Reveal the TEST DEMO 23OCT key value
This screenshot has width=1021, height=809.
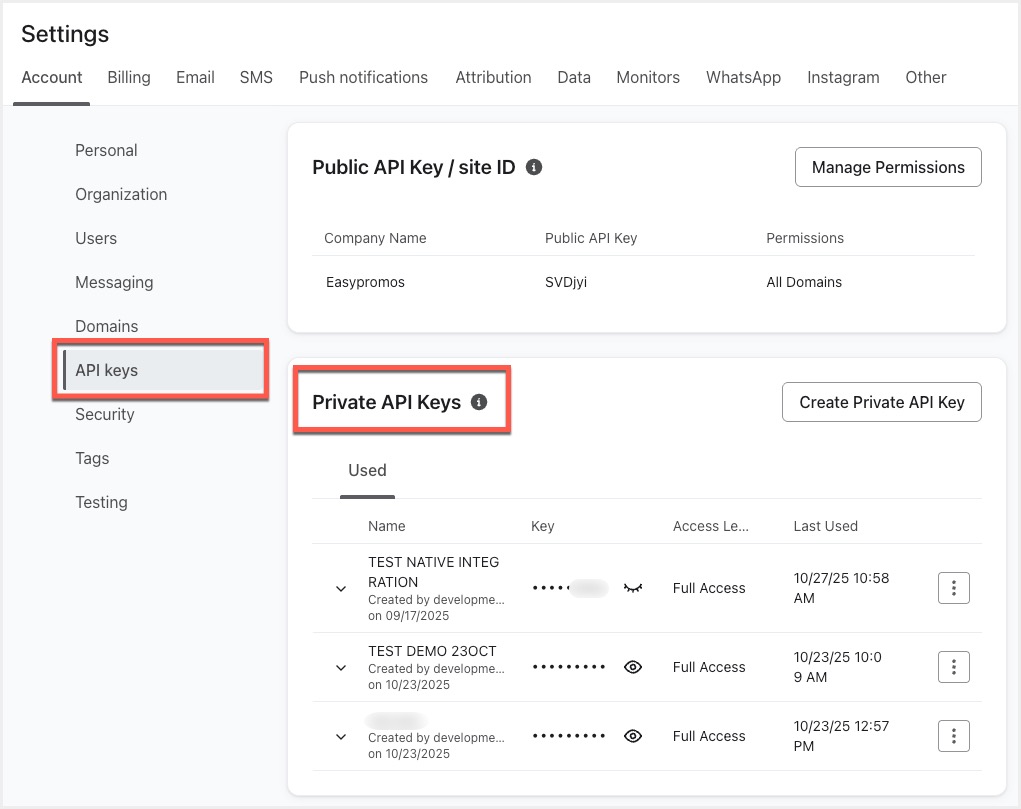tap(632, 667)
